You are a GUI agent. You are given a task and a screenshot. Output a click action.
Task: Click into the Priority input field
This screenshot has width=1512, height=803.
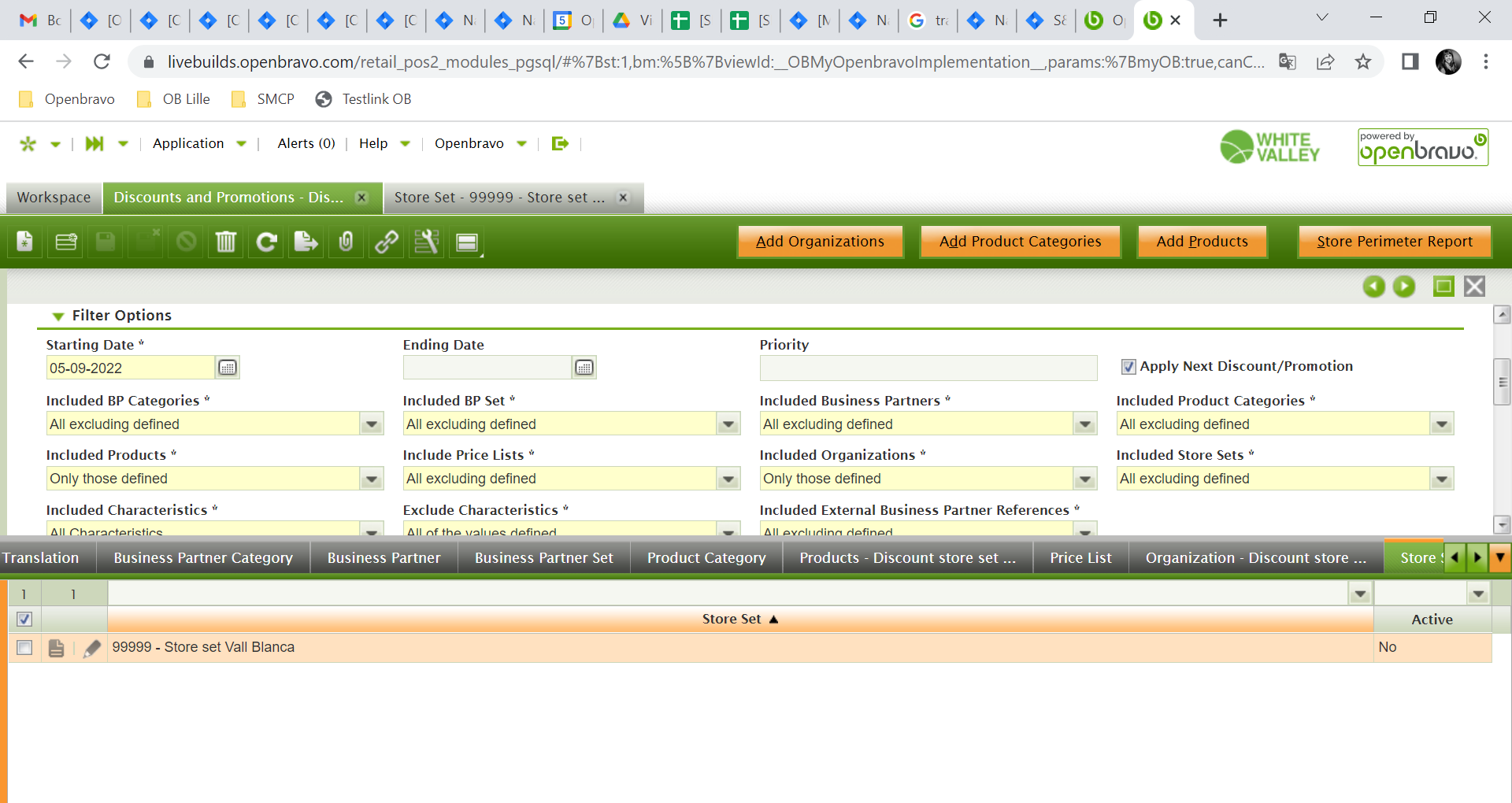[x=928, y=368]
